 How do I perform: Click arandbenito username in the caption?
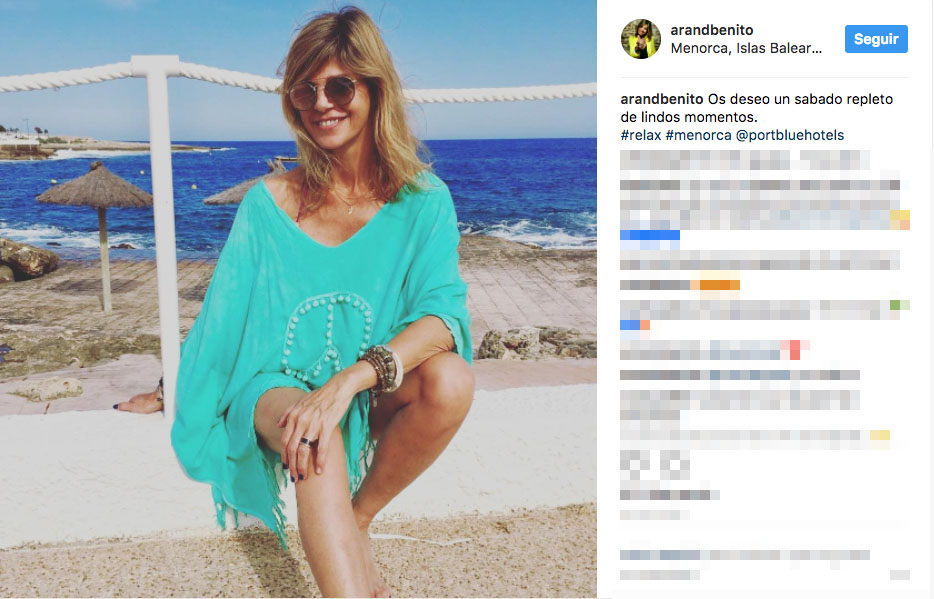click(x=662, y=99)
